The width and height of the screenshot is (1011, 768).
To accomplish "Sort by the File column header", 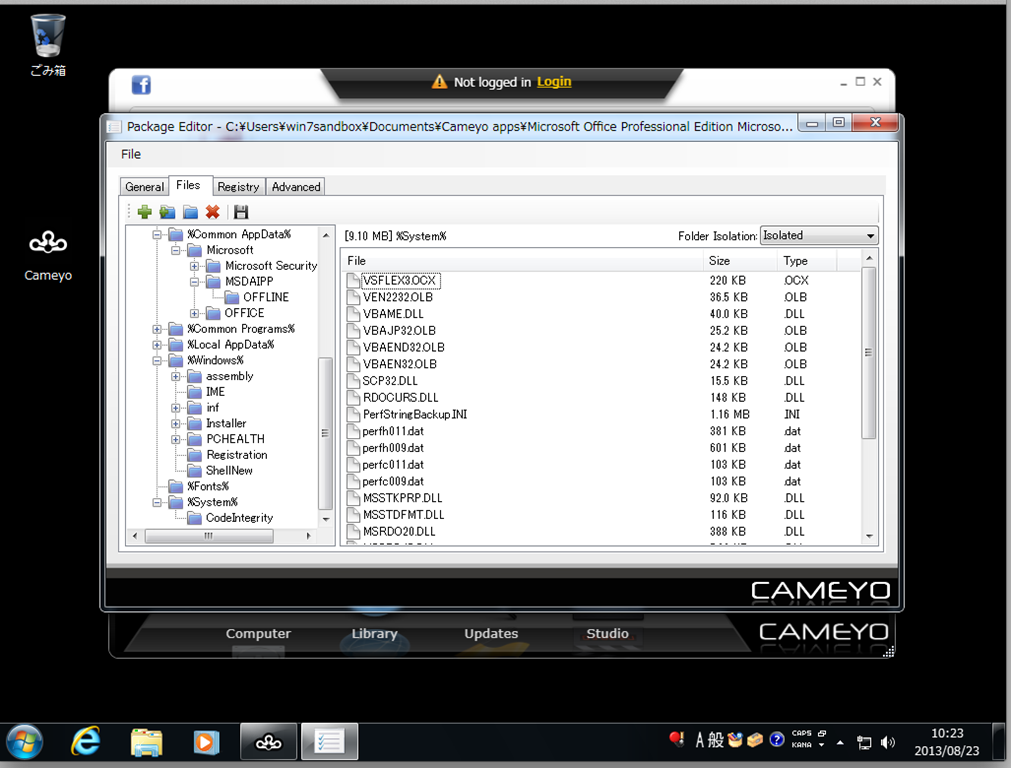I will click(522, 261).
